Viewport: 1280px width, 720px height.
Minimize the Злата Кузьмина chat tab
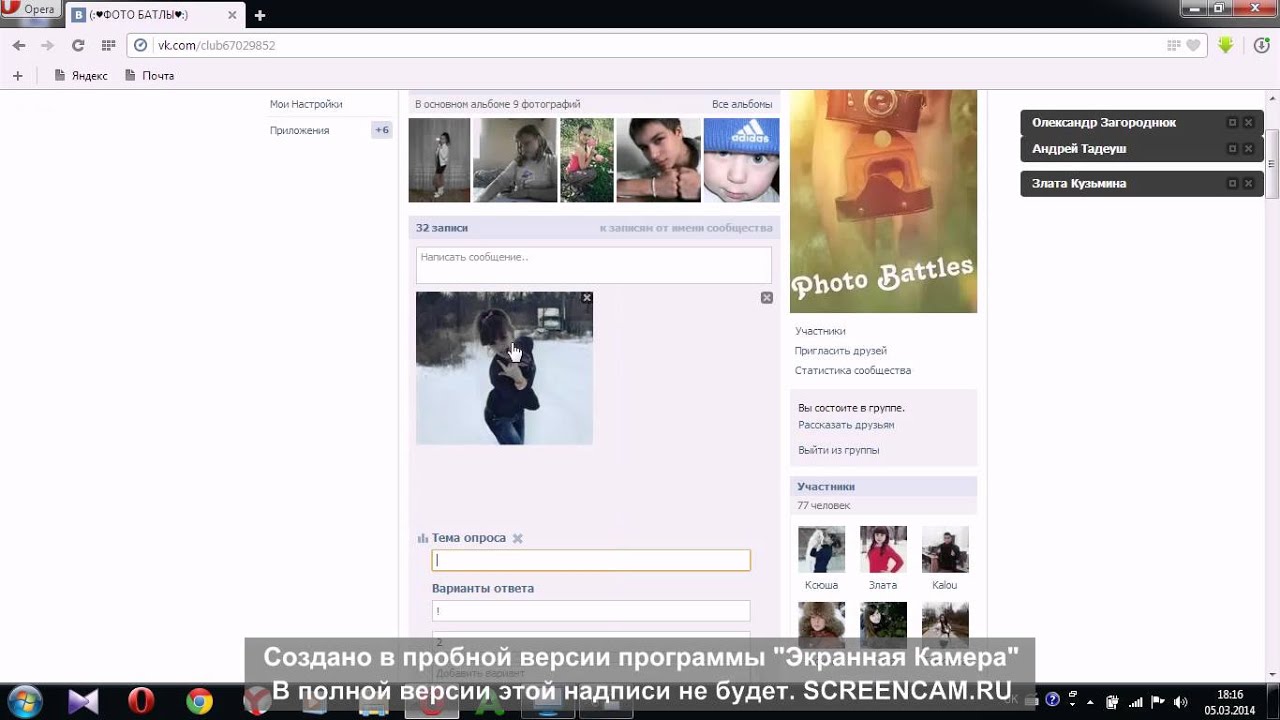(x=1232, y=183)
